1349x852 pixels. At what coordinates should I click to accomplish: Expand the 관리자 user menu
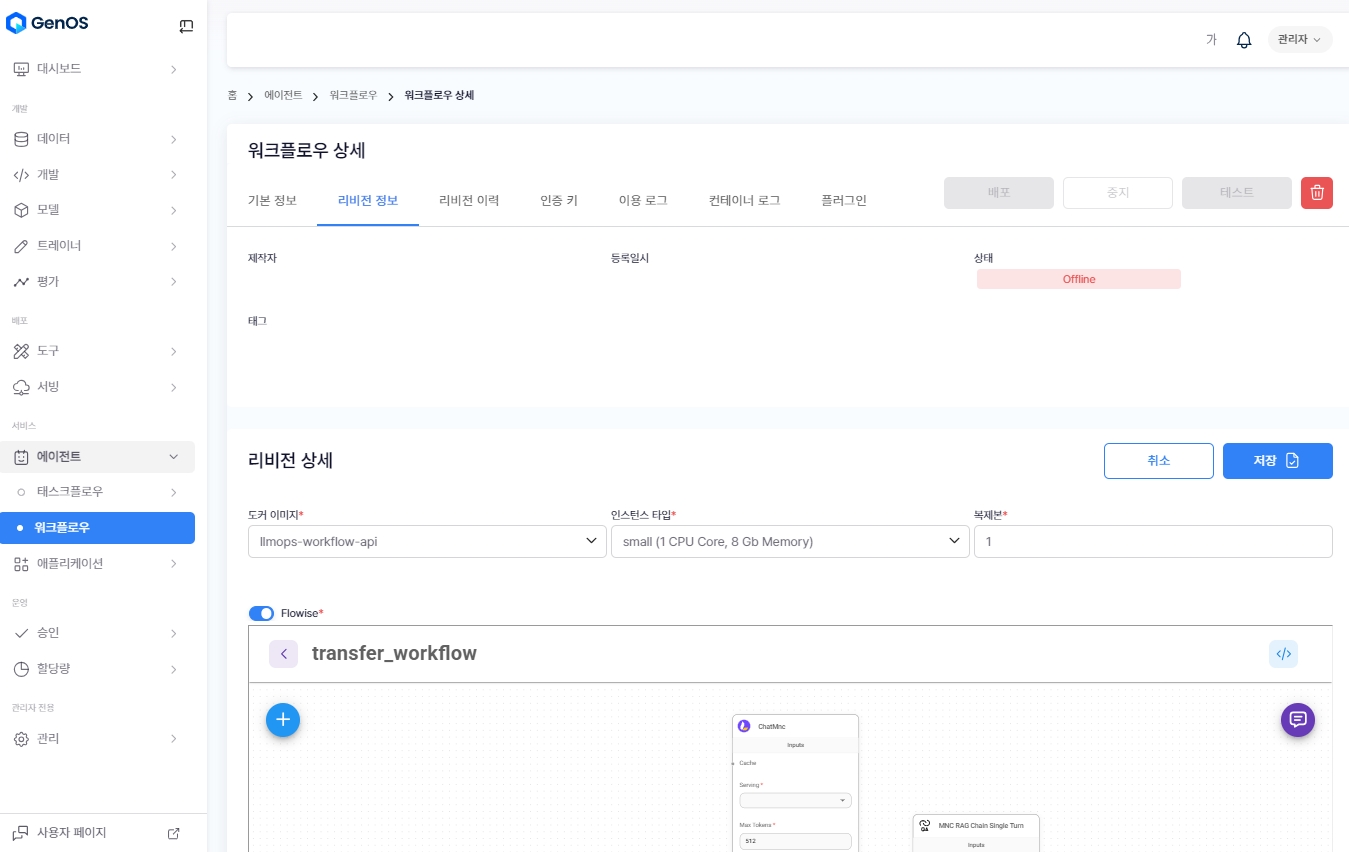pos(1299,40)
